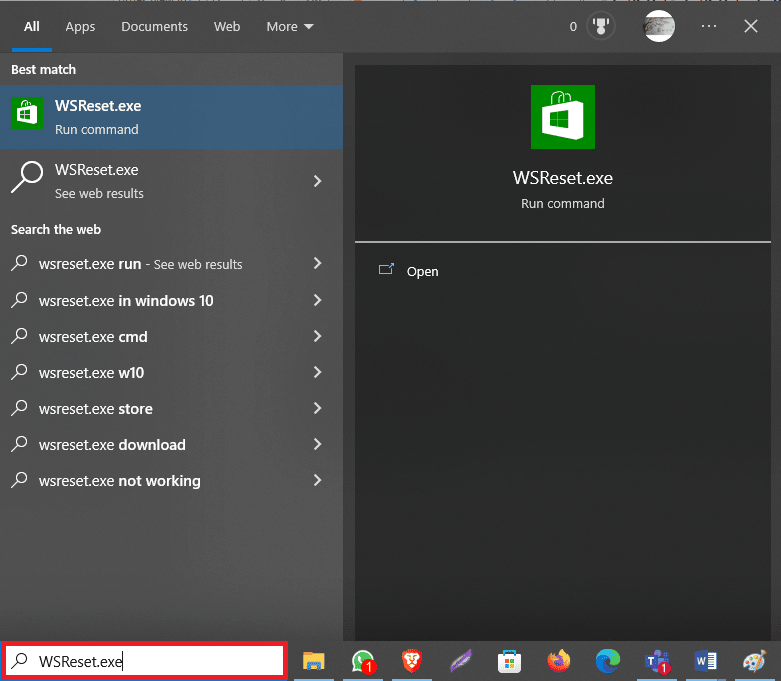The width and height of the screenshot is (781, 681).
Task: Select the wsreset.exe in windows 10 suggestion
Action: point(171,300)
